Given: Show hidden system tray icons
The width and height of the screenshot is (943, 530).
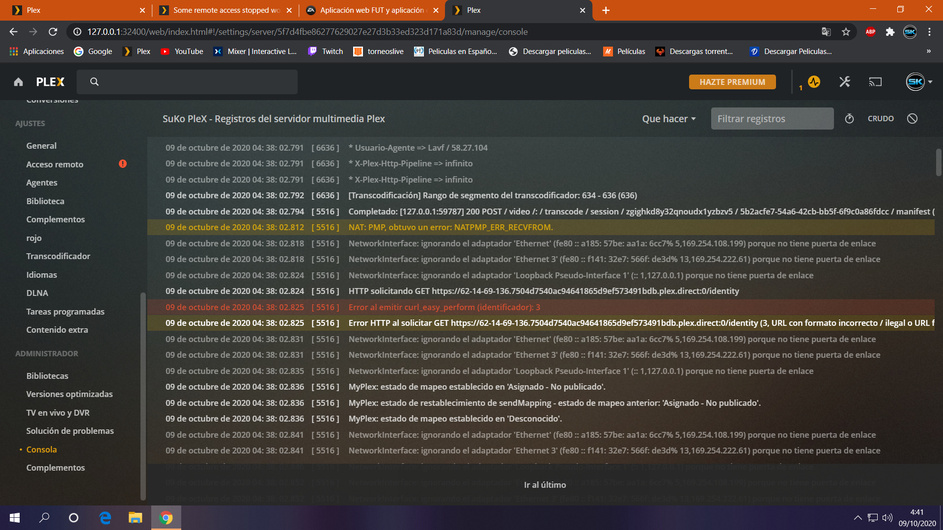Looking at the screenshot, I should [858, 517].
